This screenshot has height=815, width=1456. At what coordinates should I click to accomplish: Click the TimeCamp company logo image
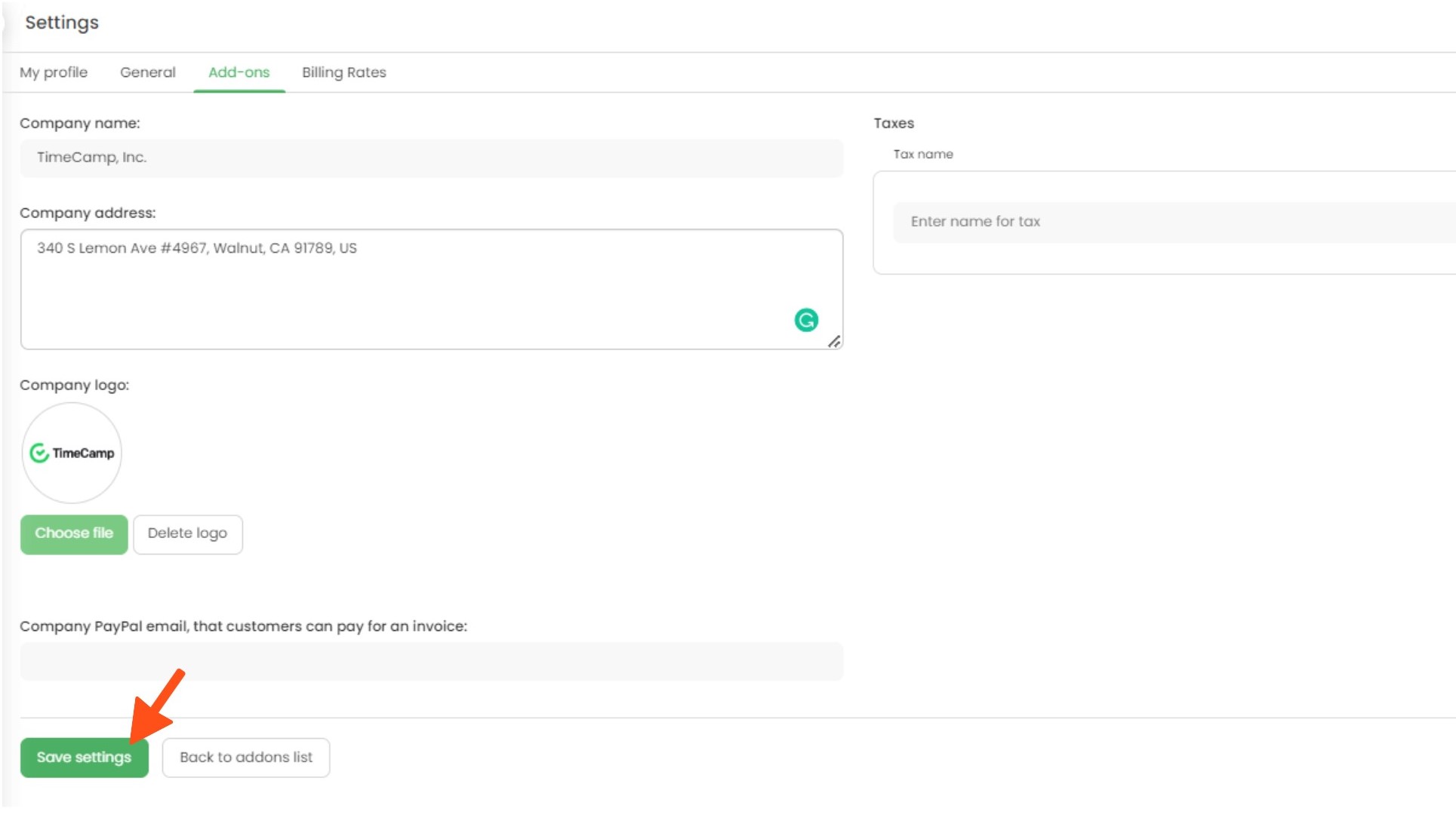[x=72, y=453]
